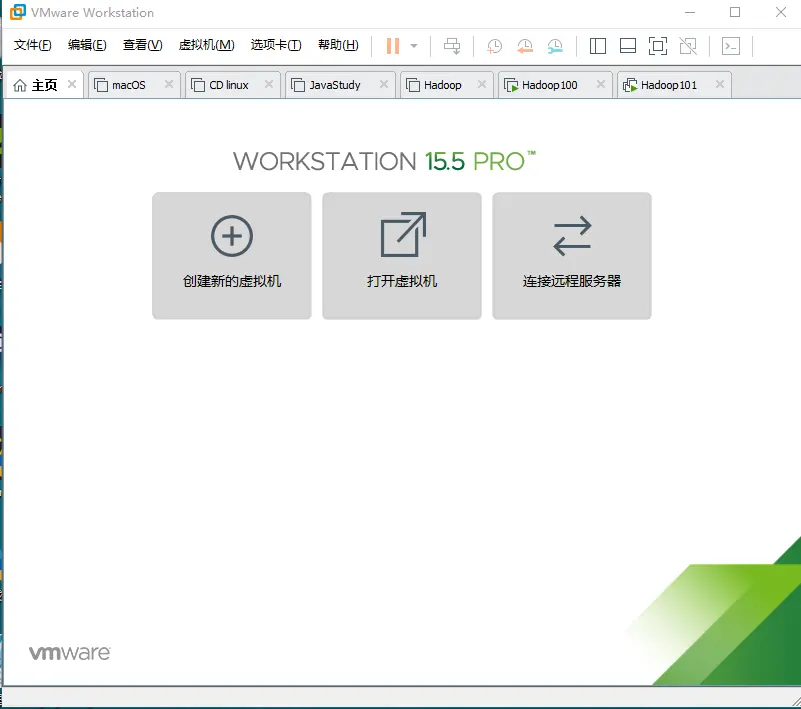Open the 虚拟机(M) menu
This screenshot has height=709, width=801.
coord(206,45)
